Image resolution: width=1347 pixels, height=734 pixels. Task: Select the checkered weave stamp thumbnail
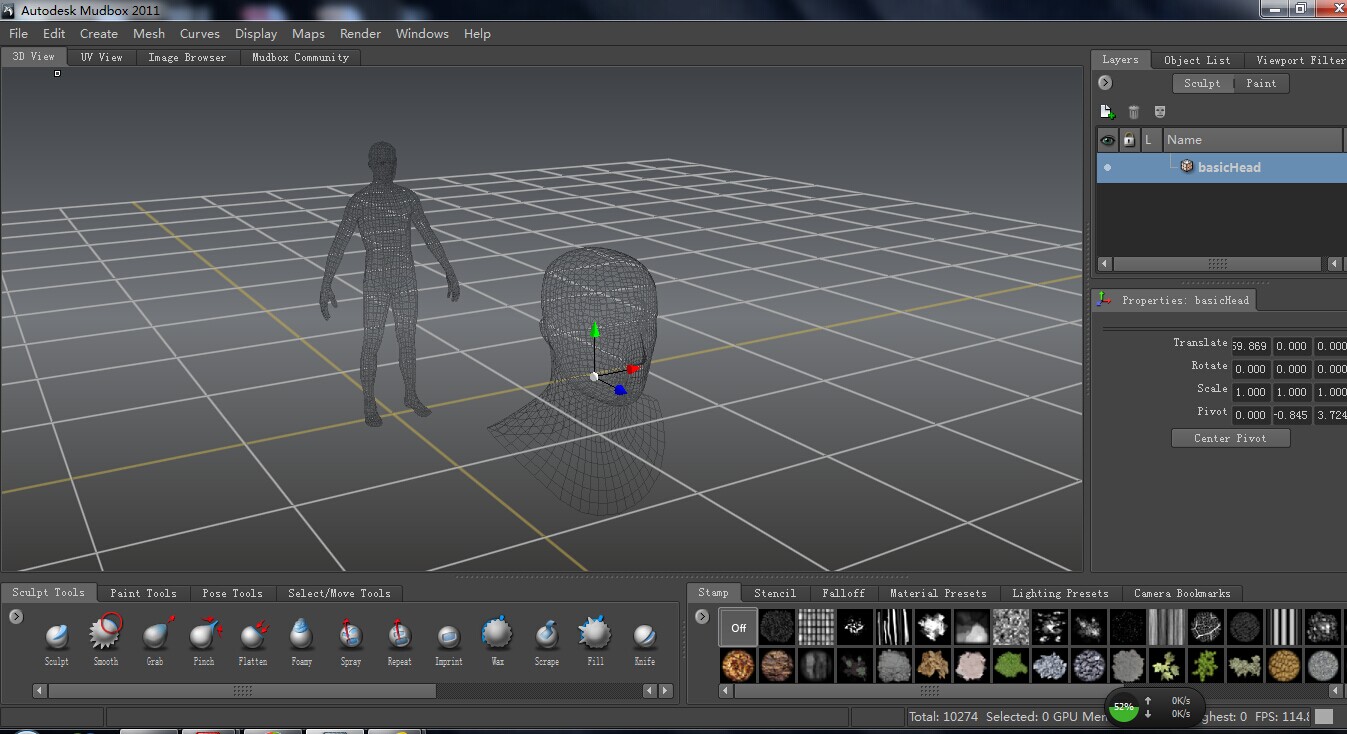815,628
